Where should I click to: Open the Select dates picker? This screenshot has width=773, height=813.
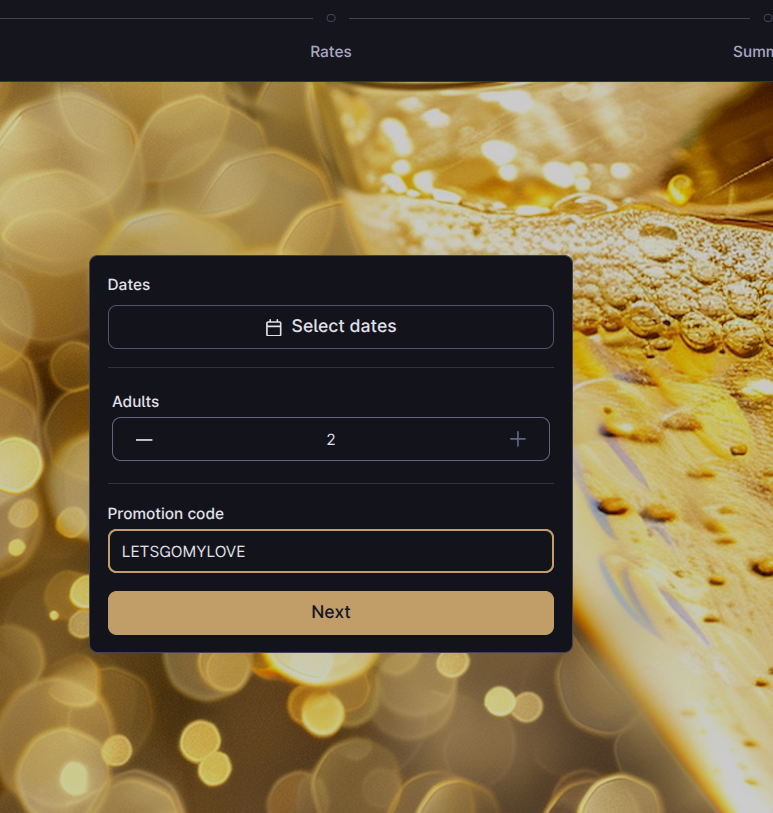point(331,327)
